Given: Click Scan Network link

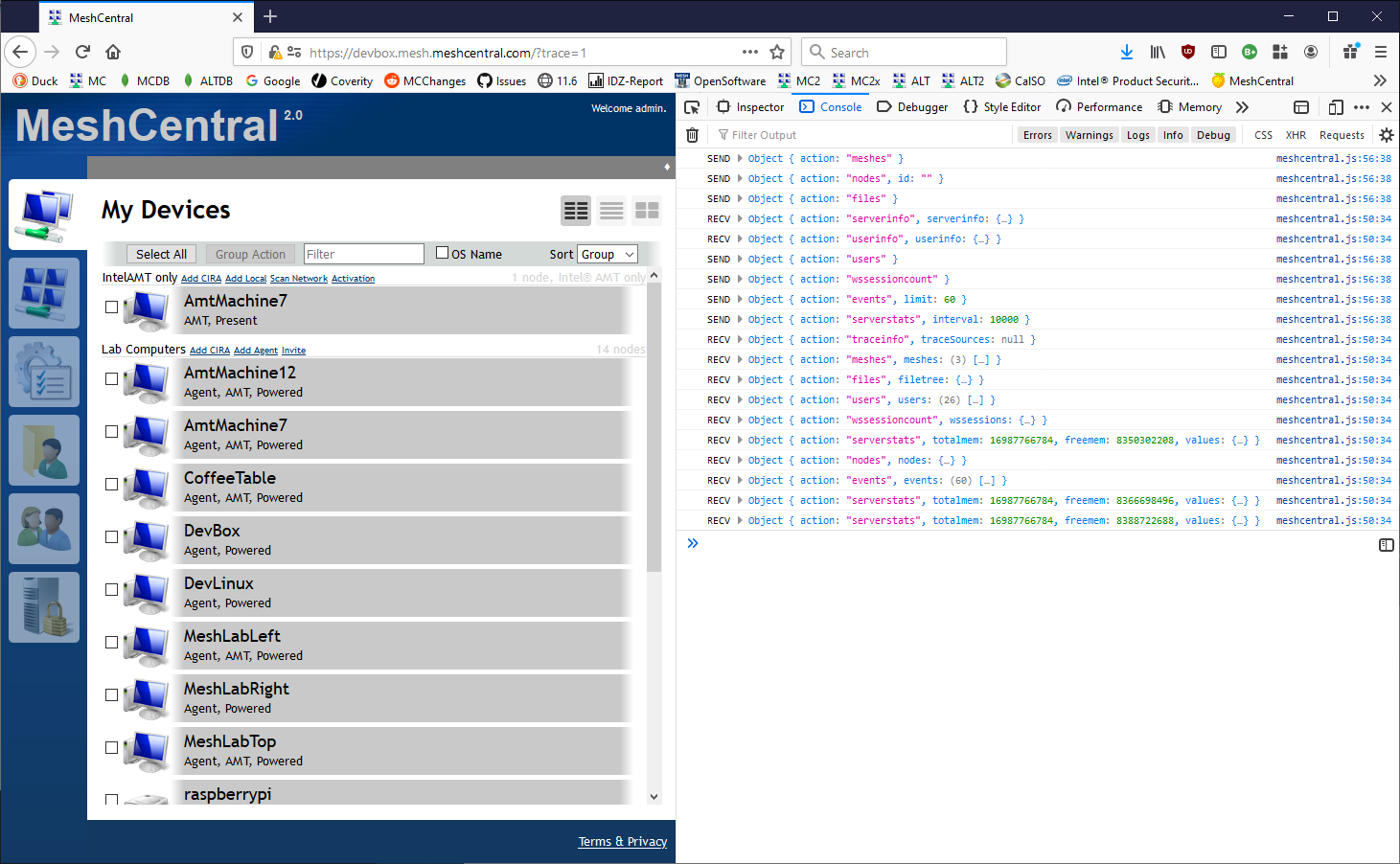Looking at the screenshot, I should tap(299, 279).
